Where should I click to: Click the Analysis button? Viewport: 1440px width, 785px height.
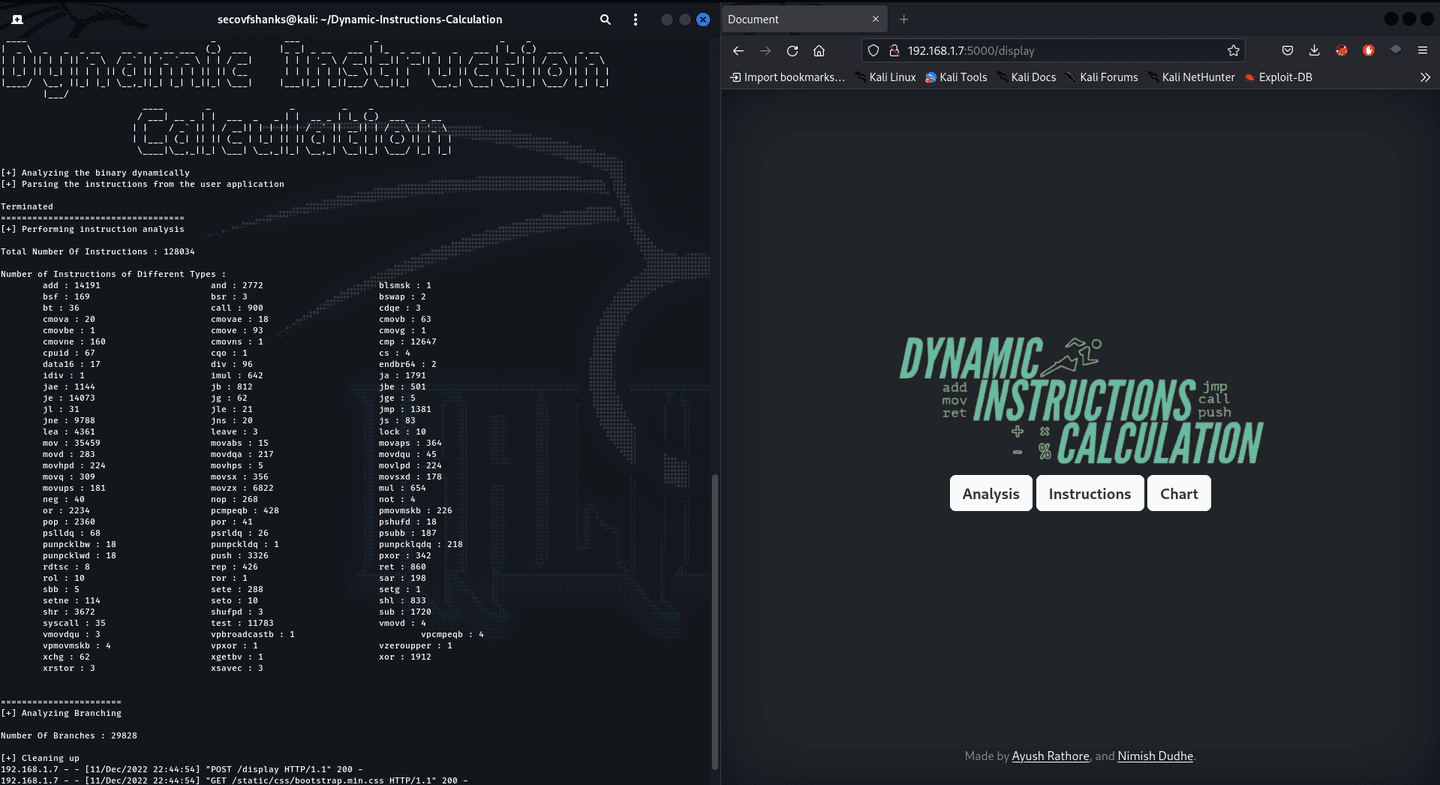pos(991,493)
